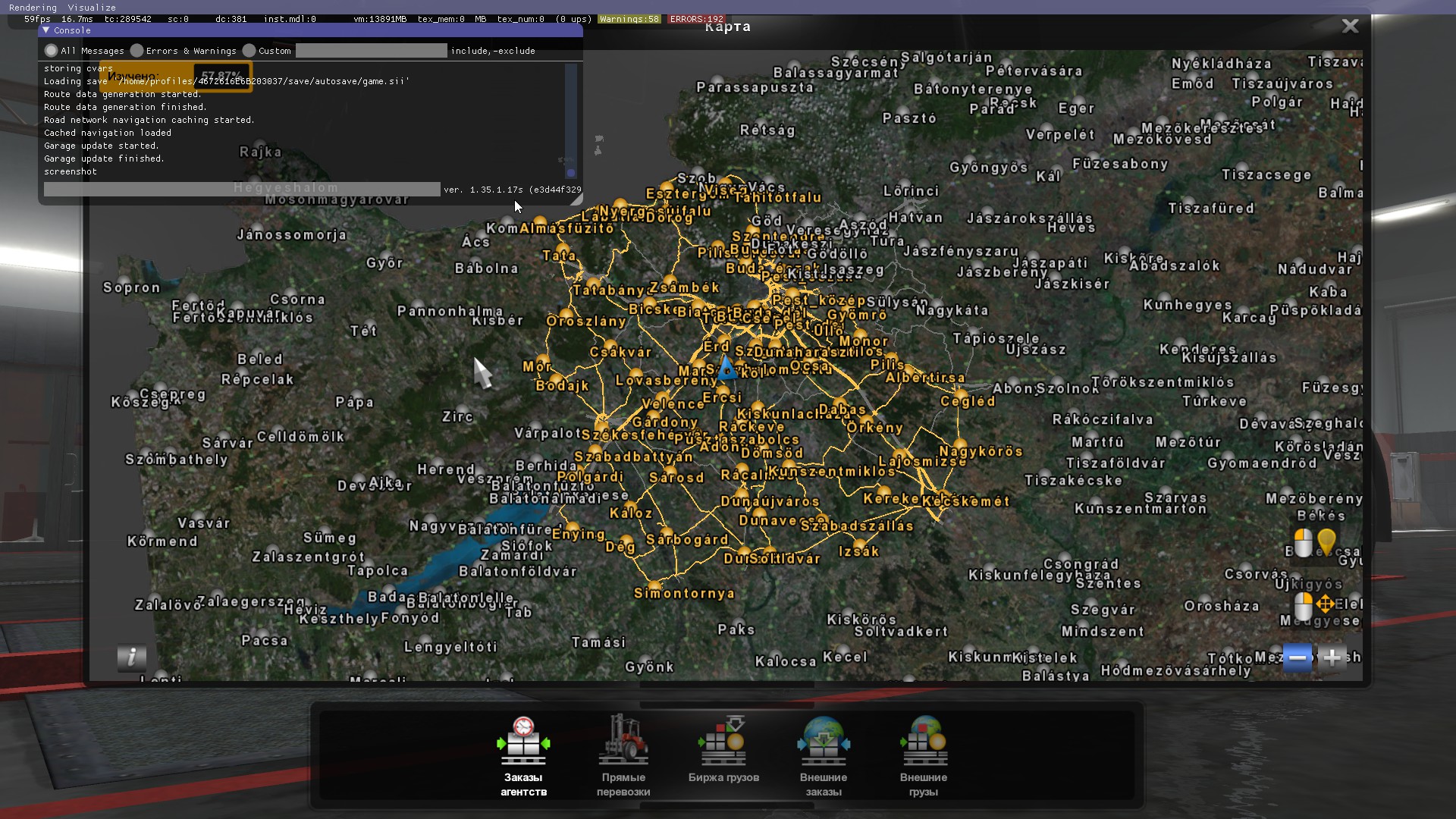The height and width of the screenshot is (819, 1456).
Task: Click the Tiszafüred city label on map
Action: click(x=1211, y=208)
